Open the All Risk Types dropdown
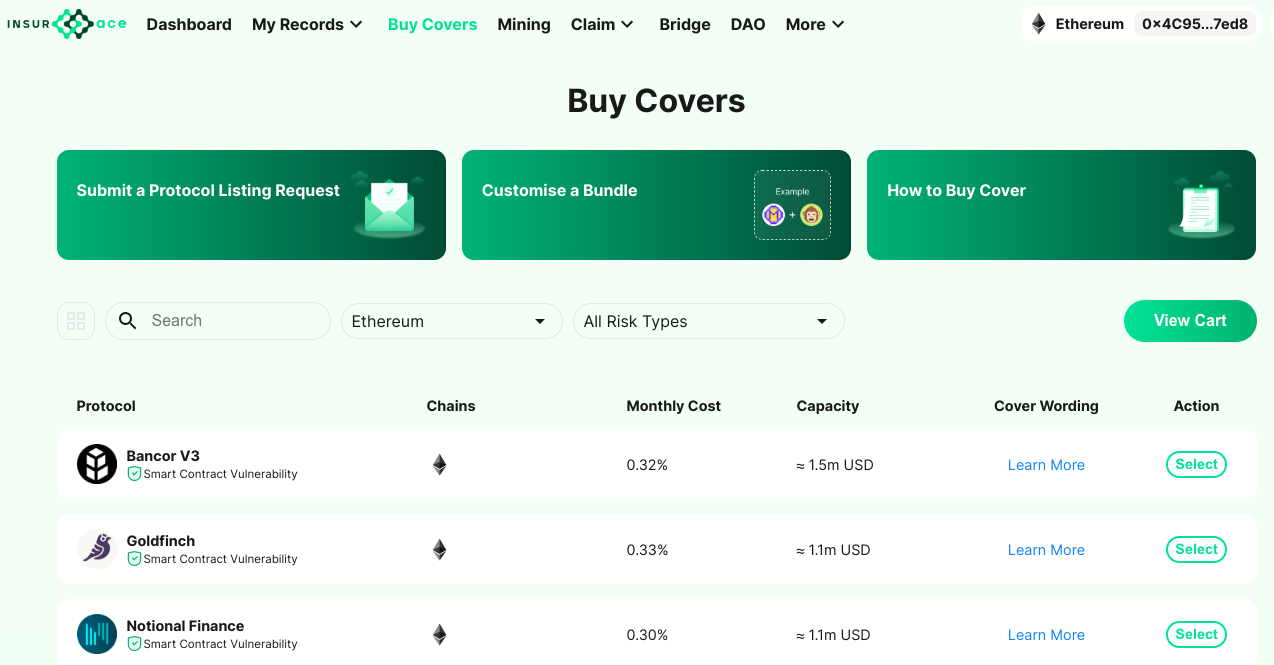Screen dimensions: 1274x665 click(x=708, y=321)
